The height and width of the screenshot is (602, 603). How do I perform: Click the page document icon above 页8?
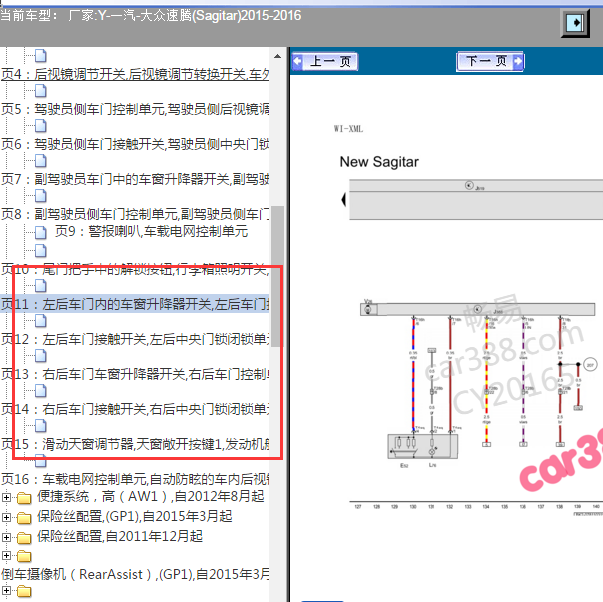pyautogui.click(x=41, y=196)
